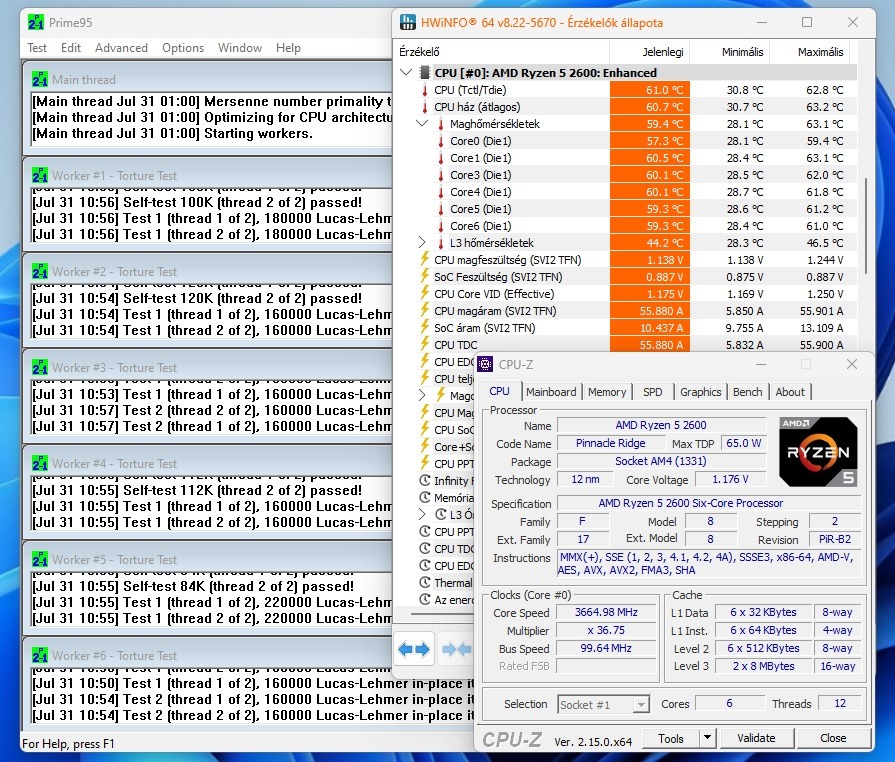The image size is (895, 762).
Task: Click the Worker #5 Torture Test window icon
Action: click(40, 559)
